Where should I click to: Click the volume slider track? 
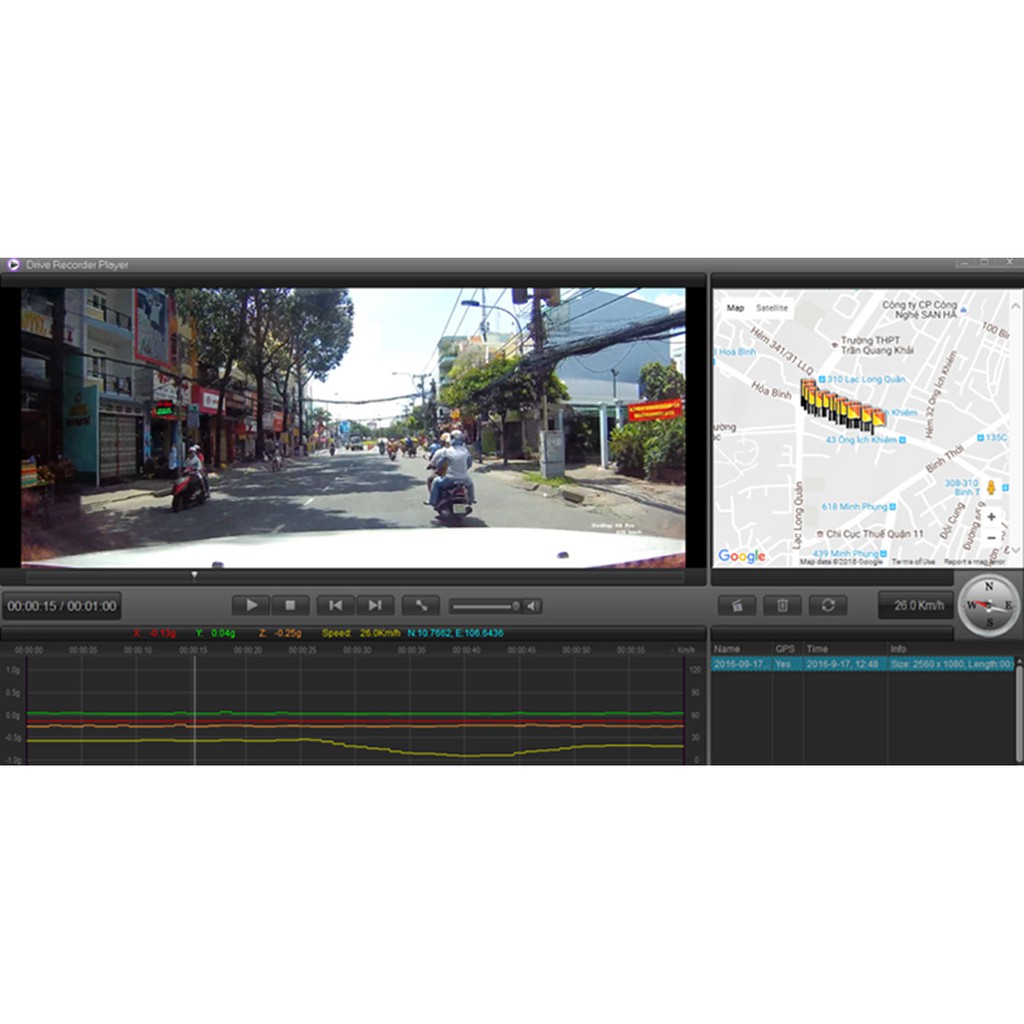(x=483, y=605)
